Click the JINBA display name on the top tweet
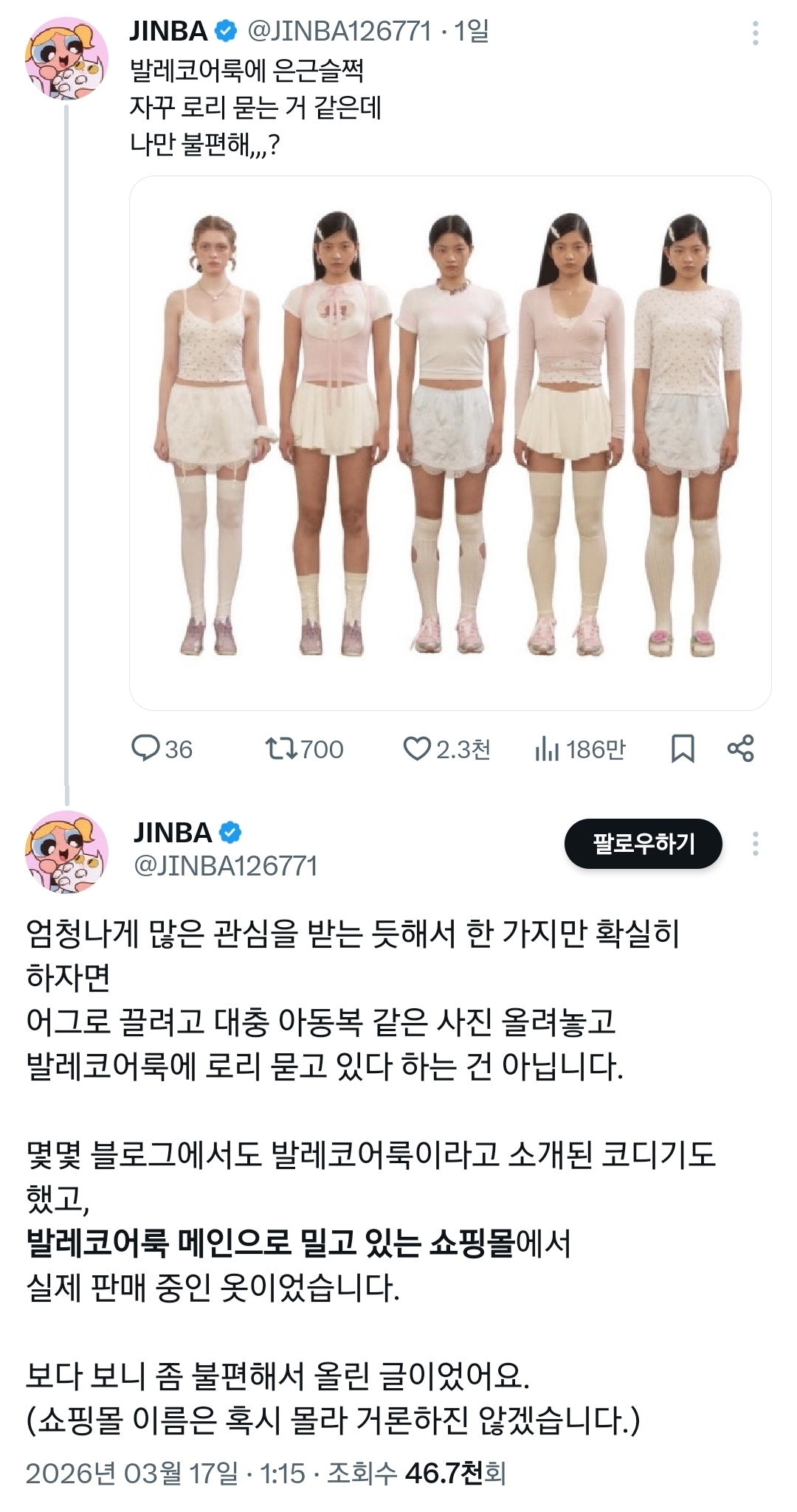This screenshot has height=1512, width=797. pyautogui.click(x=168, y=31)
